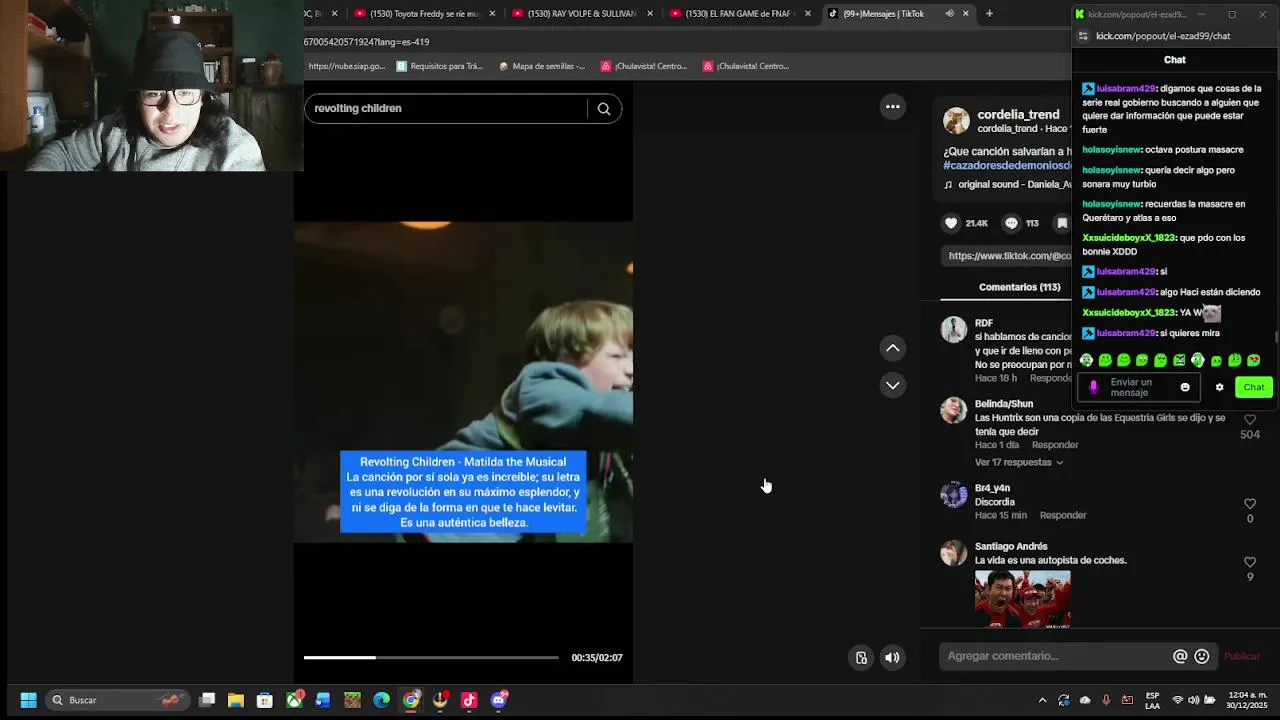The image size is (1280, 720).
Task: Open Santiago Andrés comment image
Action: point(1022,599)
